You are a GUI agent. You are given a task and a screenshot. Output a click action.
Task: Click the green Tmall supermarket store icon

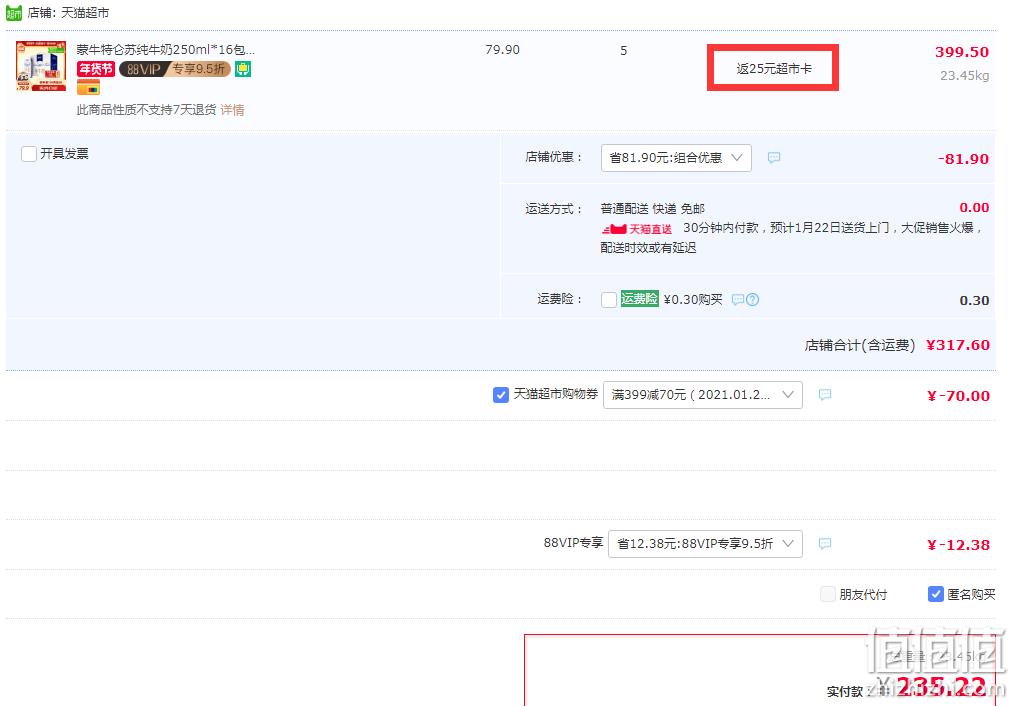click(x=14, y=12)
